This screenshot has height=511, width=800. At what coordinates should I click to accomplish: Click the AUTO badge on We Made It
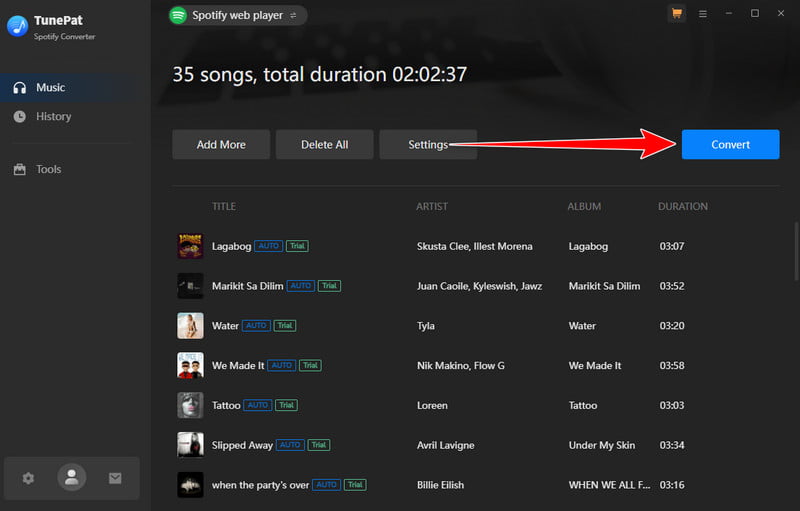[x=282, y=365]
